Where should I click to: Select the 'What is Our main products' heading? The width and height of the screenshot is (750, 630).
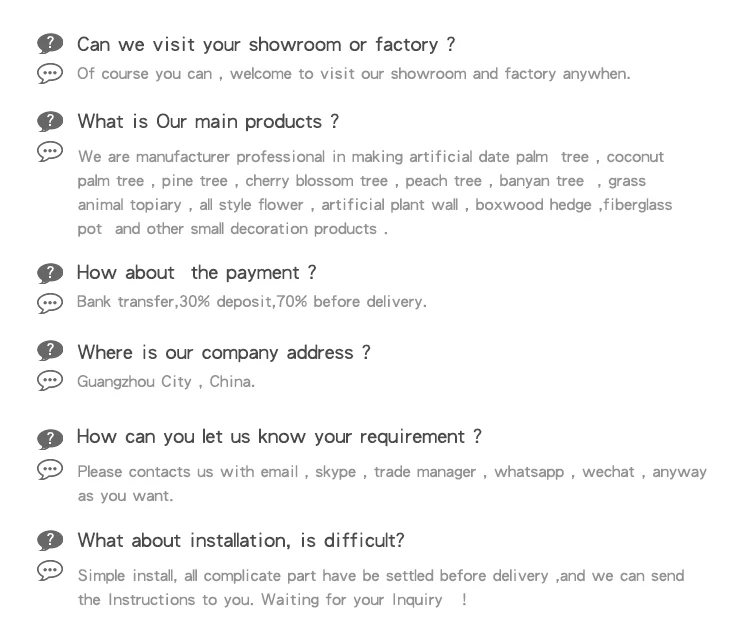208,122
